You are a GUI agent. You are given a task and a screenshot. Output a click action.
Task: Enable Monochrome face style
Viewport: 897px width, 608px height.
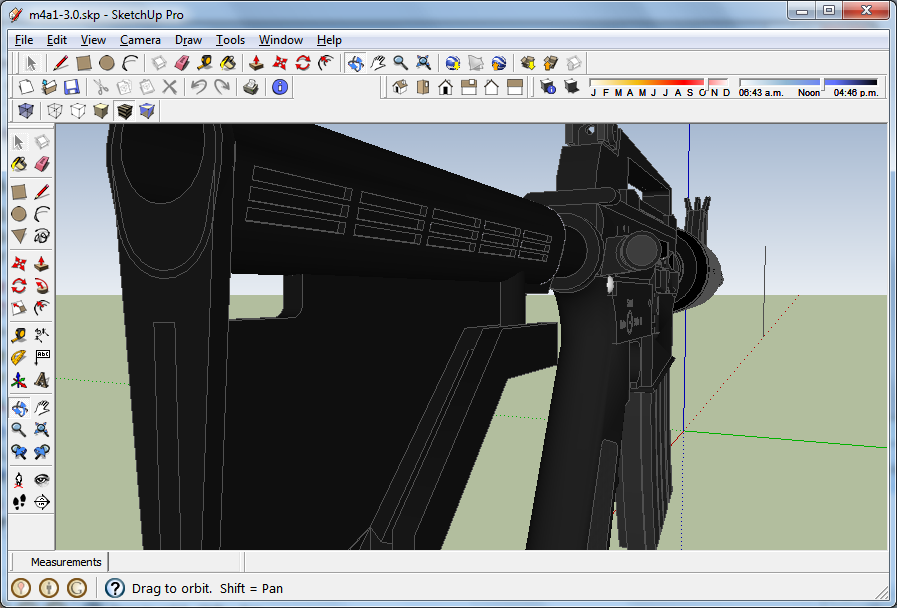point(147,110)
